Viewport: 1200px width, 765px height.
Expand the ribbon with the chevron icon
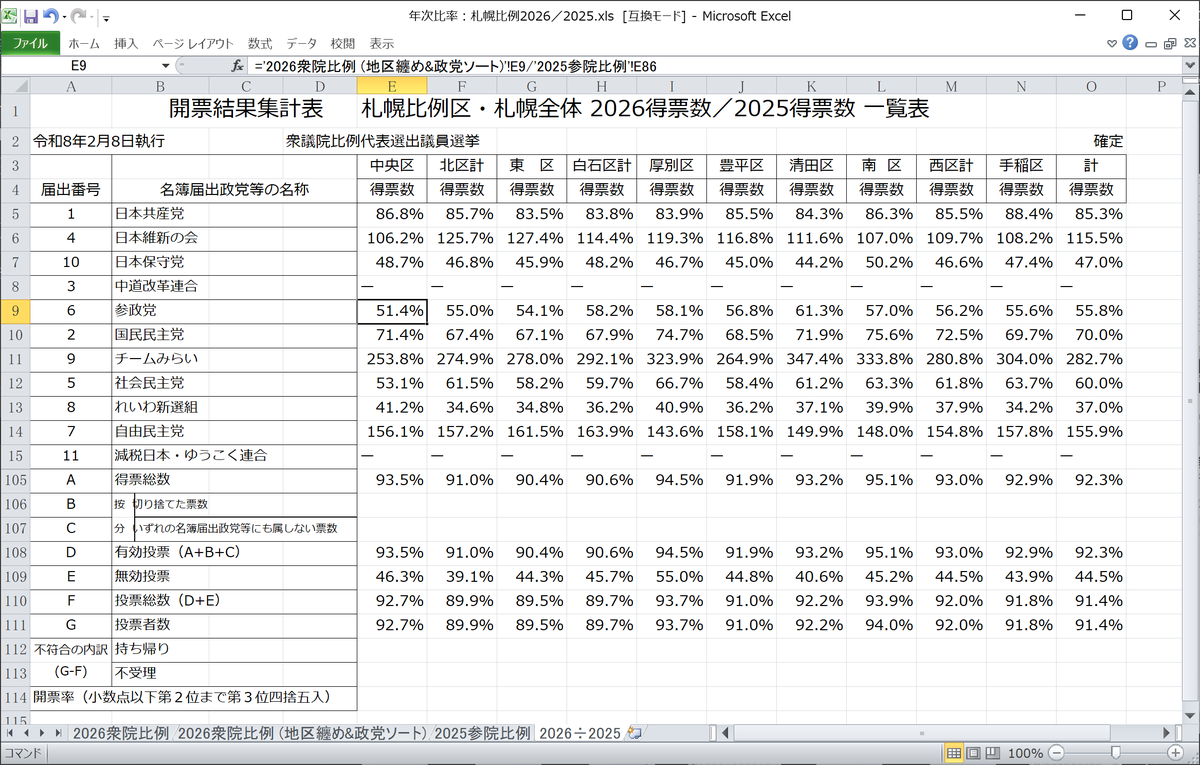(x=1112, y=44)
